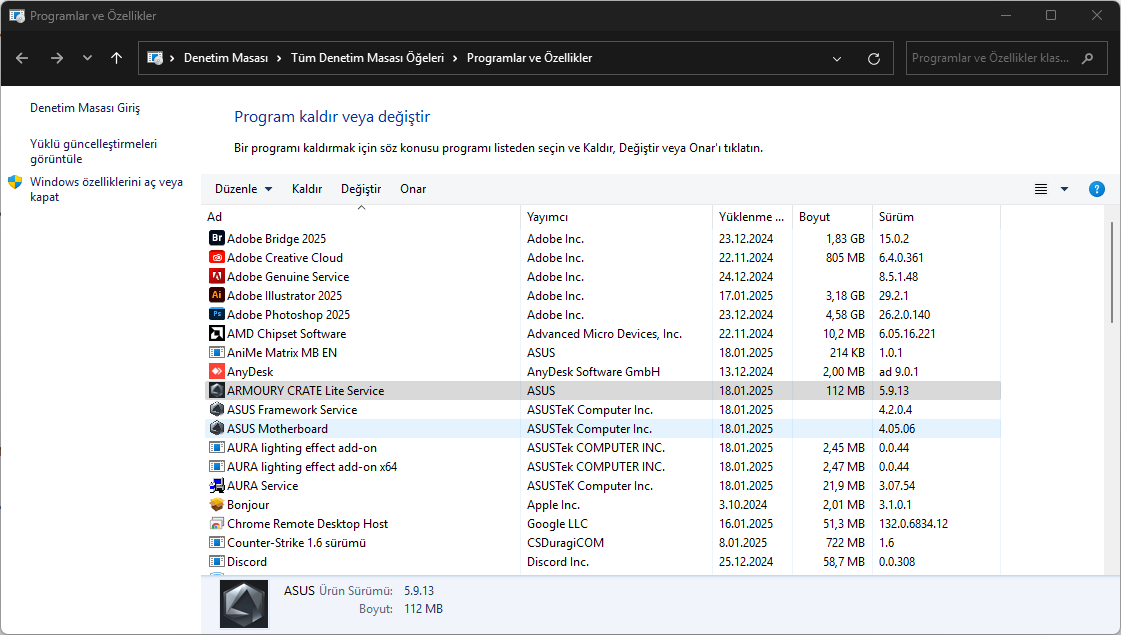This screenshot has width=1121, height=635.
Task: Go up one level with up arrow
Action: 117,58
